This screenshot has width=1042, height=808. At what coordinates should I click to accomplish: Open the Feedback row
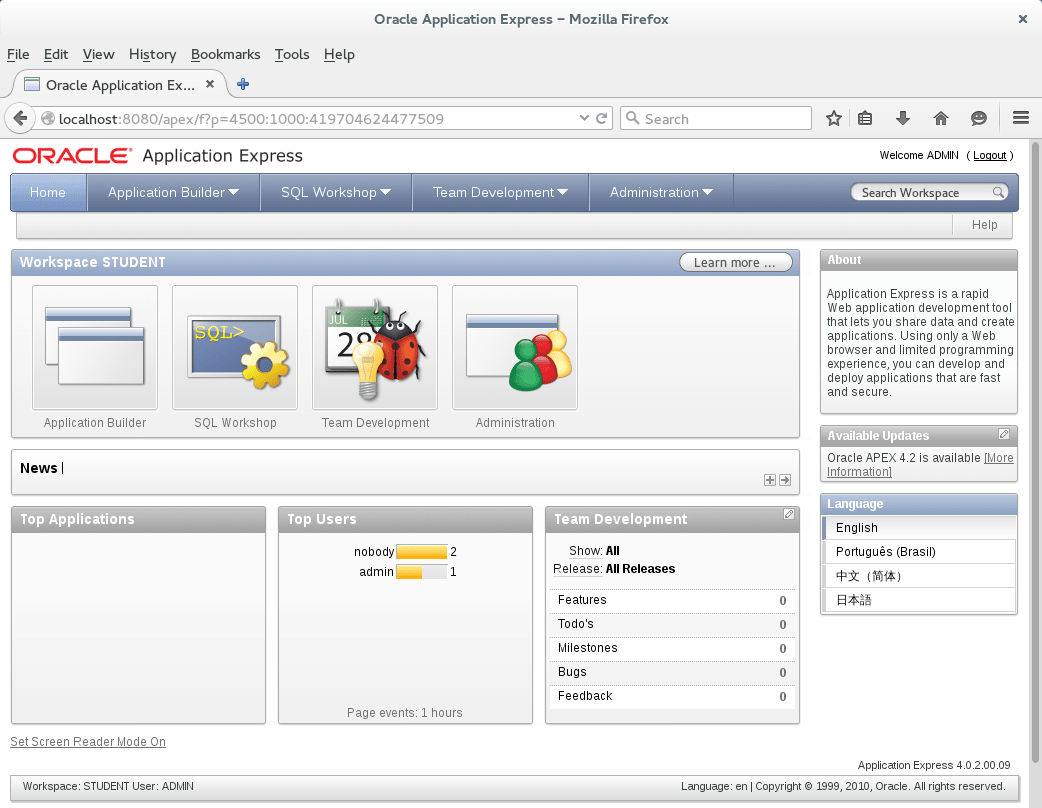pyautogui.click(x=672, y=696)
